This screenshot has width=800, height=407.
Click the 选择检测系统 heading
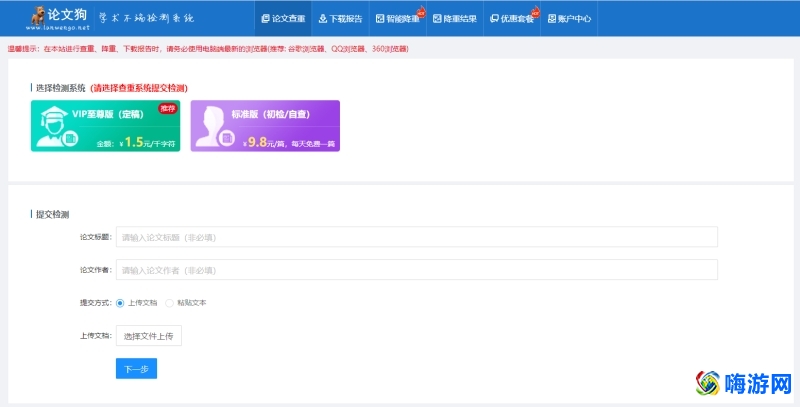(x=60, y=88)
